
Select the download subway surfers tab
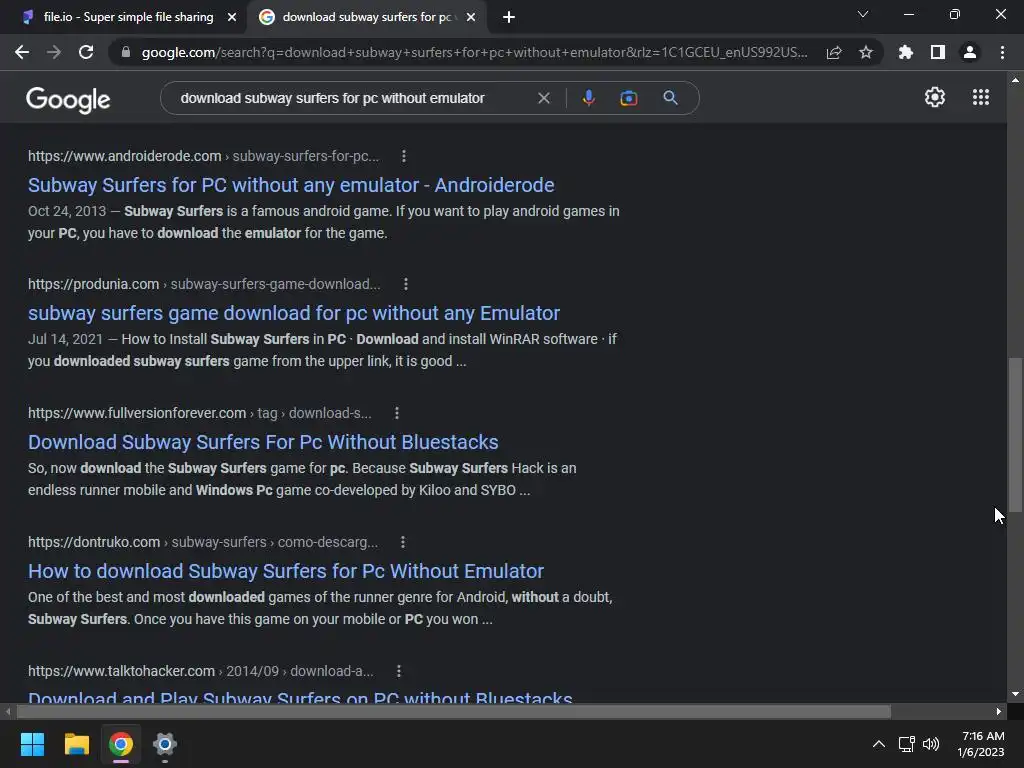coord(366,17)
